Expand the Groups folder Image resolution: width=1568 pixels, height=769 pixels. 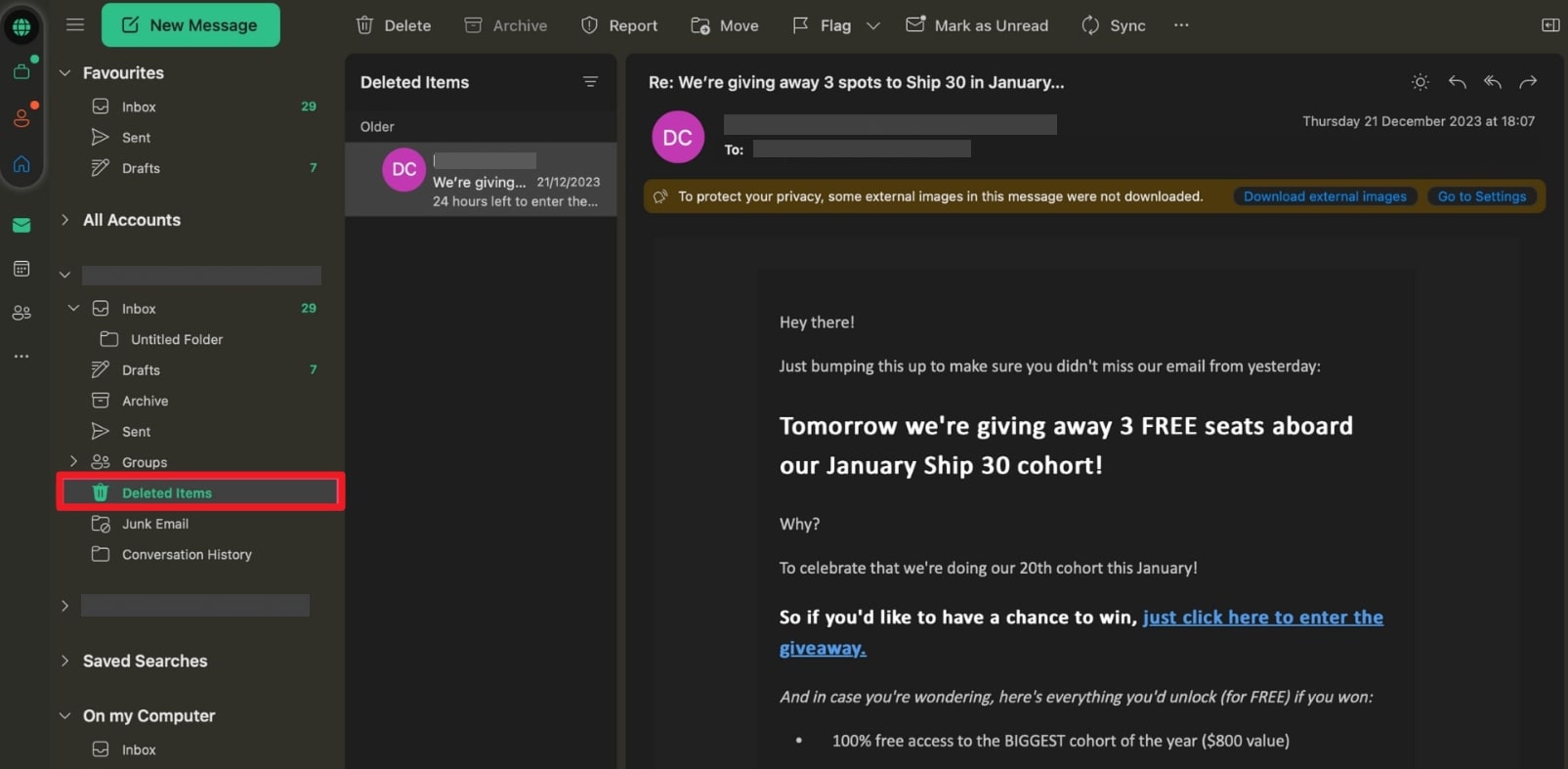point(73,461)
